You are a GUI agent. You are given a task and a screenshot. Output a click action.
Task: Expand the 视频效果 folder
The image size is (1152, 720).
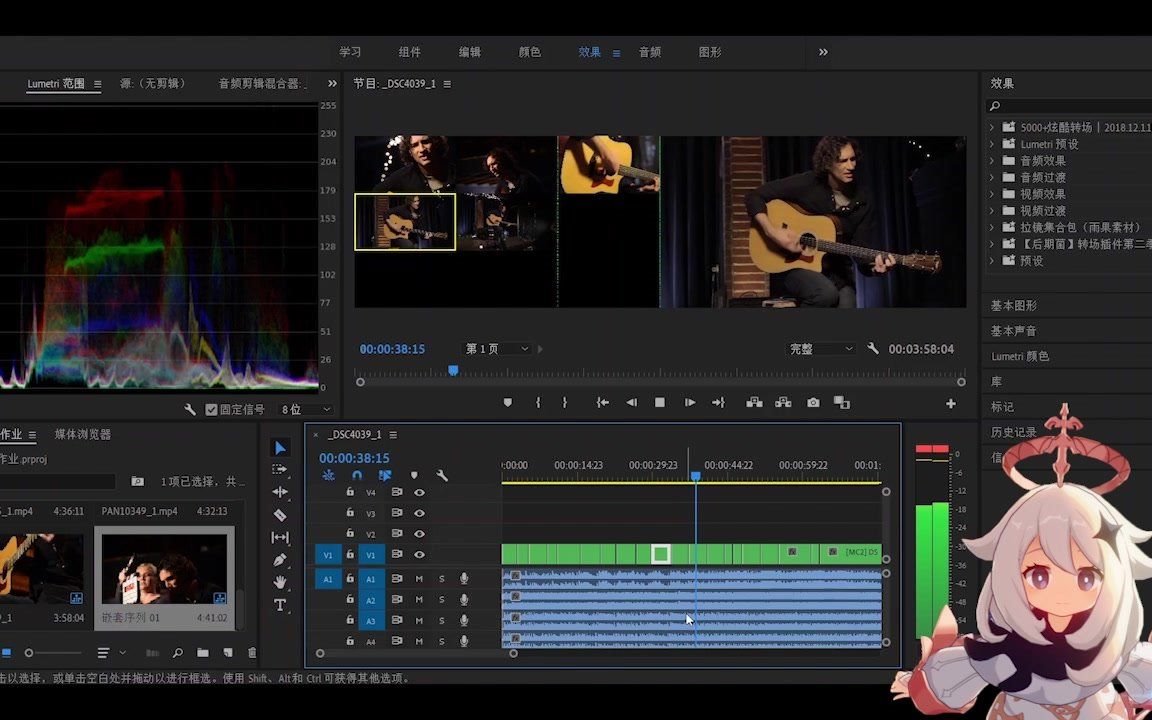[992, 194]
